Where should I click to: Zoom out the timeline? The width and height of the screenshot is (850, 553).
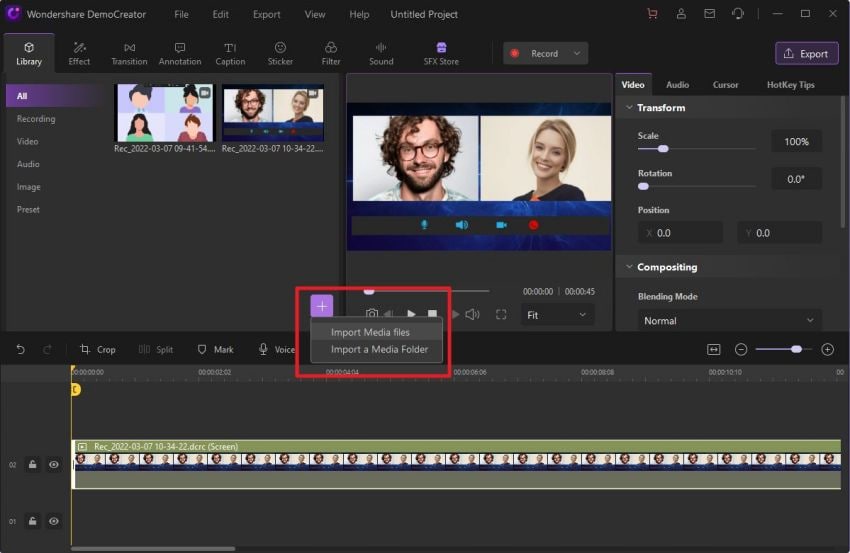point(740,350)
